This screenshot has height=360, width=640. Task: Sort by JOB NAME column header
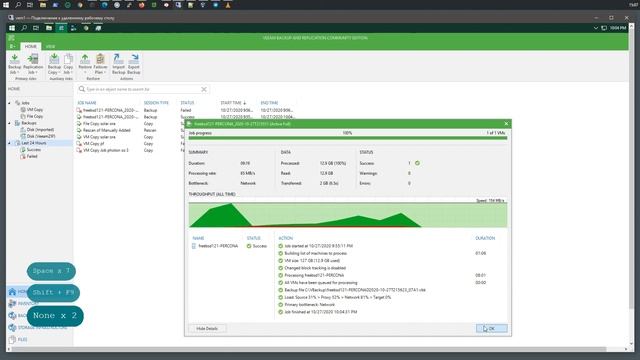[x=87, y=103]
